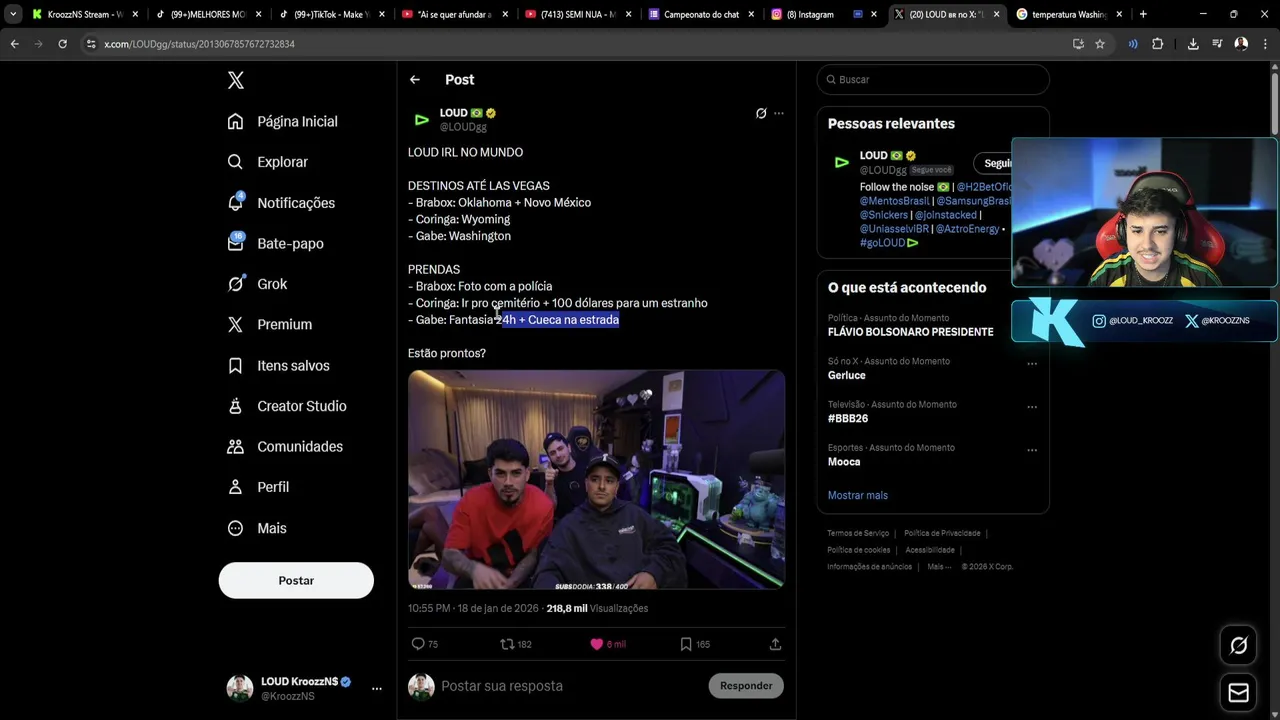Switch to TikTok - Make Your Day tab

[x=330, y=14]
